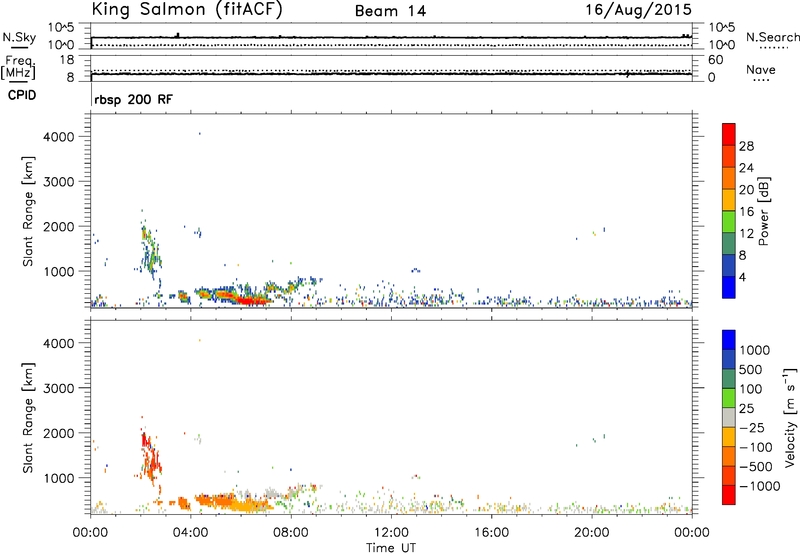The height and width of the screenshot is (554, 800).
Task: Click the rbsp 200 RF text
Action: (x=134, y=99)
